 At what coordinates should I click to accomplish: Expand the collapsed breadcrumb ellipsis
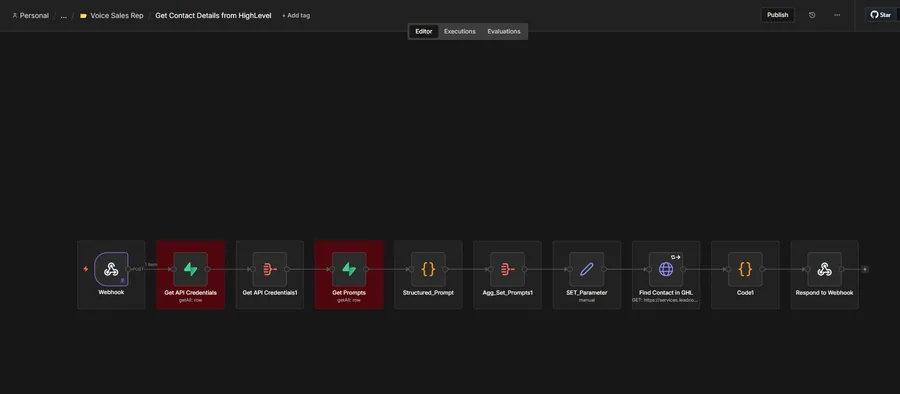tap(64, 16)
